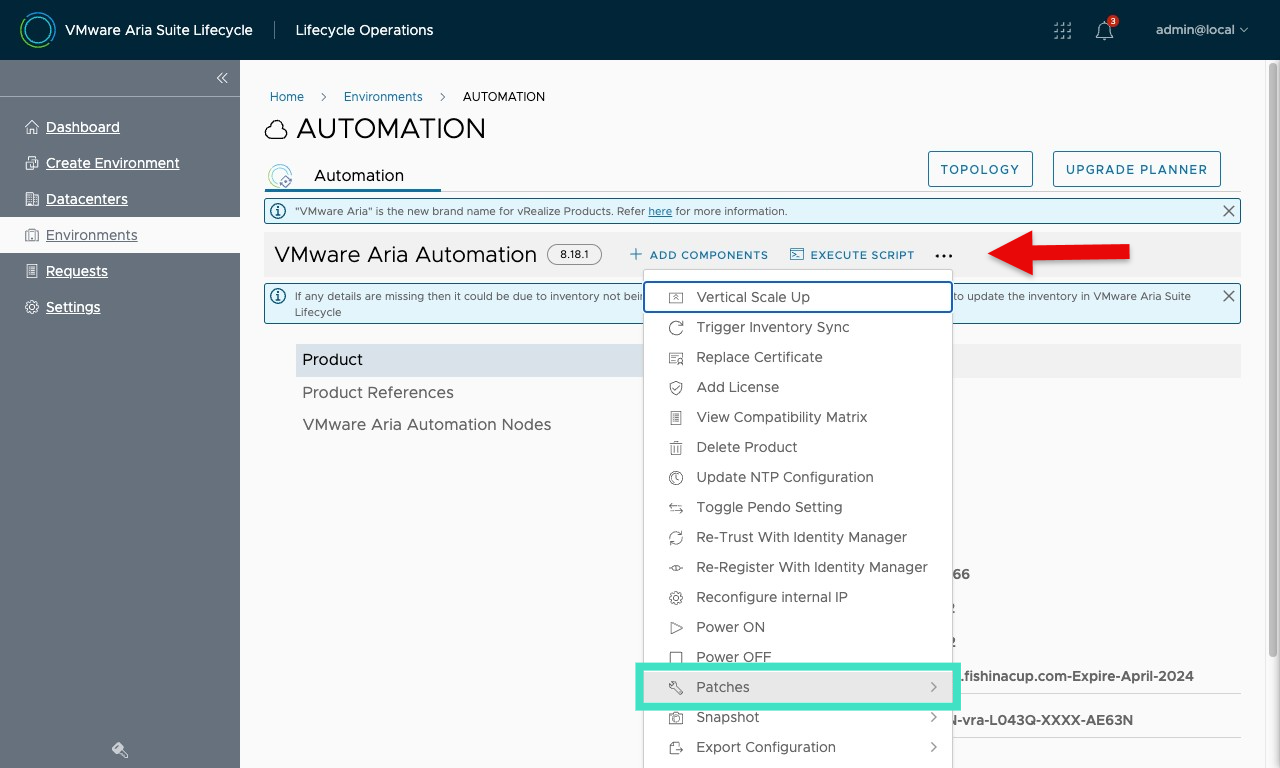Open Create Environment in sidebar
1280x768 pixels.
(113, 163)
